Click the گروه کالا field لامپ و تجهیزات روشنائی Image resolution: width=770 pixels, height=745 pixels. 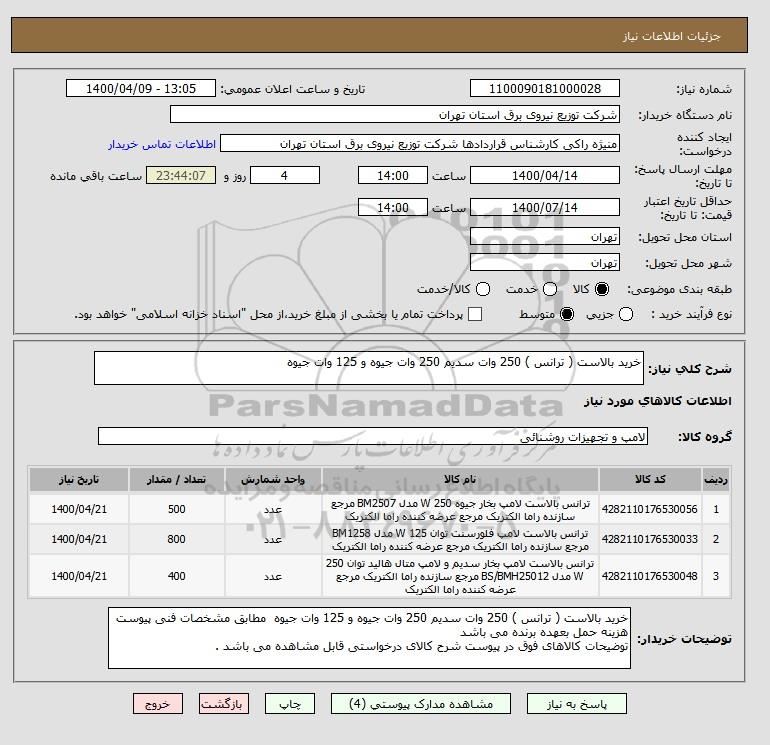point(373,436)
